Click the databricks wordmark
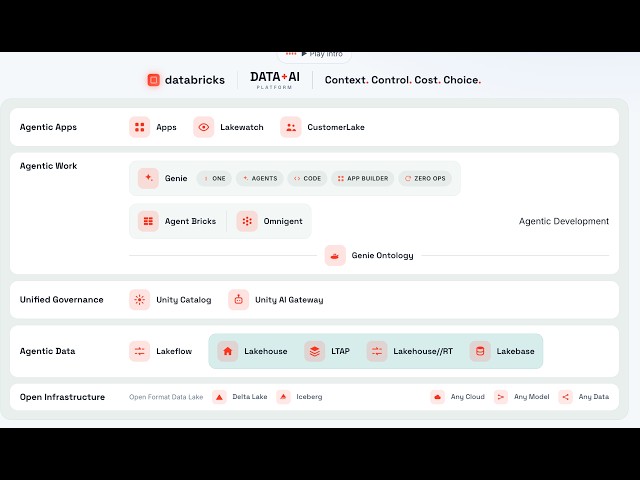This screenshot has height=480, width=640. 195,80
